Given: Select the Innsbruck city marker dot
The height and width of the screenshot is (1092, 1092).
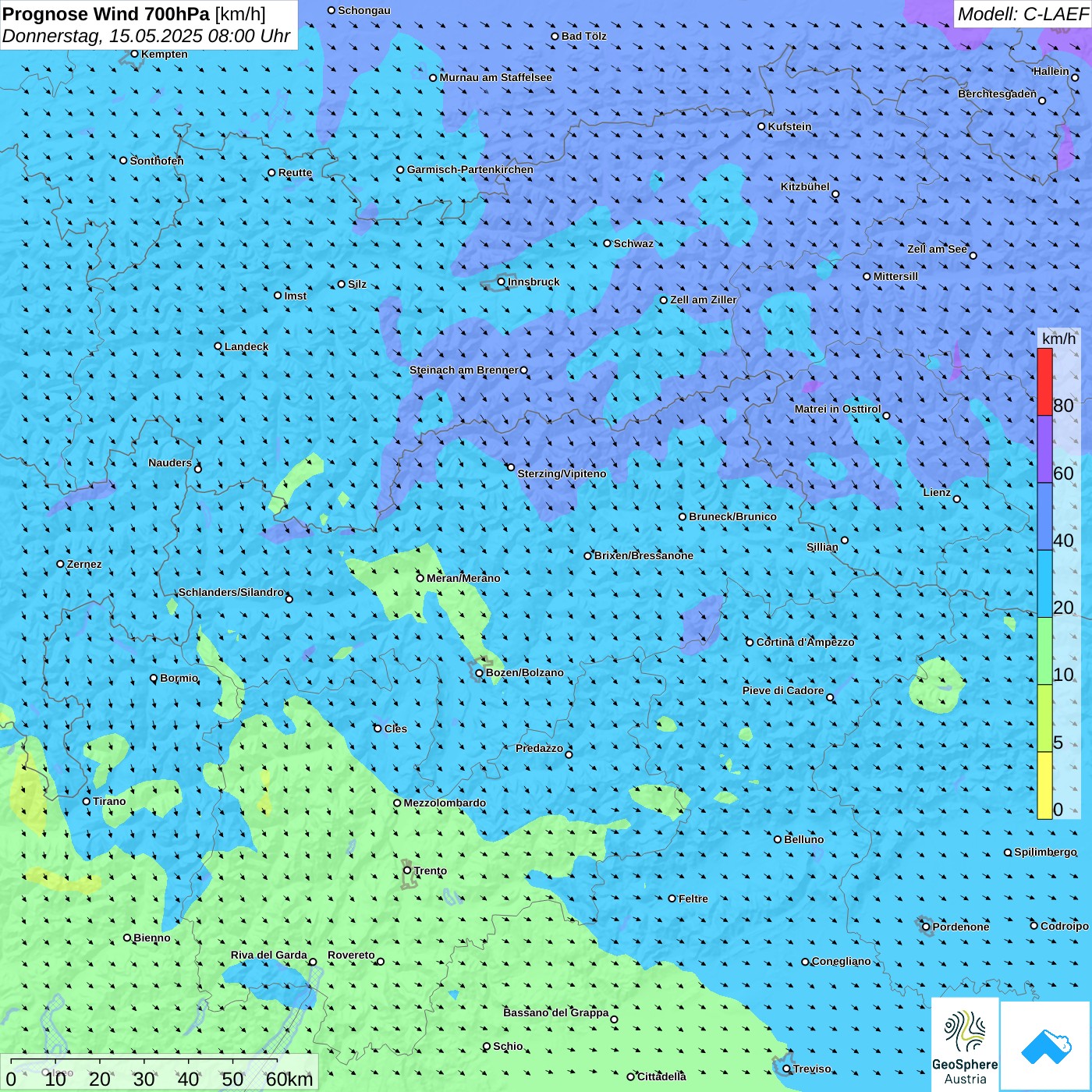Looking at the screenshot, I should (502, 282).
